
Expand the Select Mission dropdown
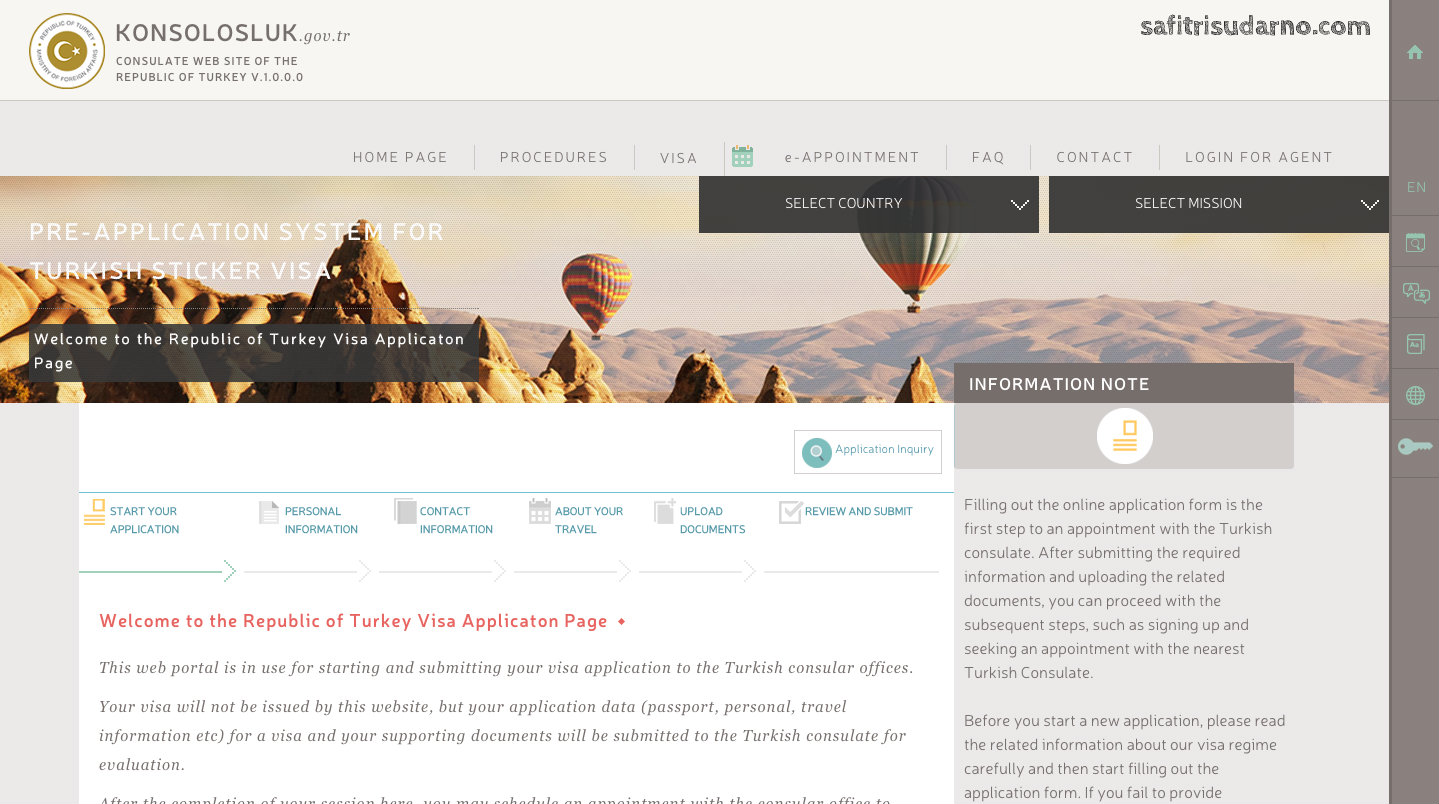pos(1218,204)
